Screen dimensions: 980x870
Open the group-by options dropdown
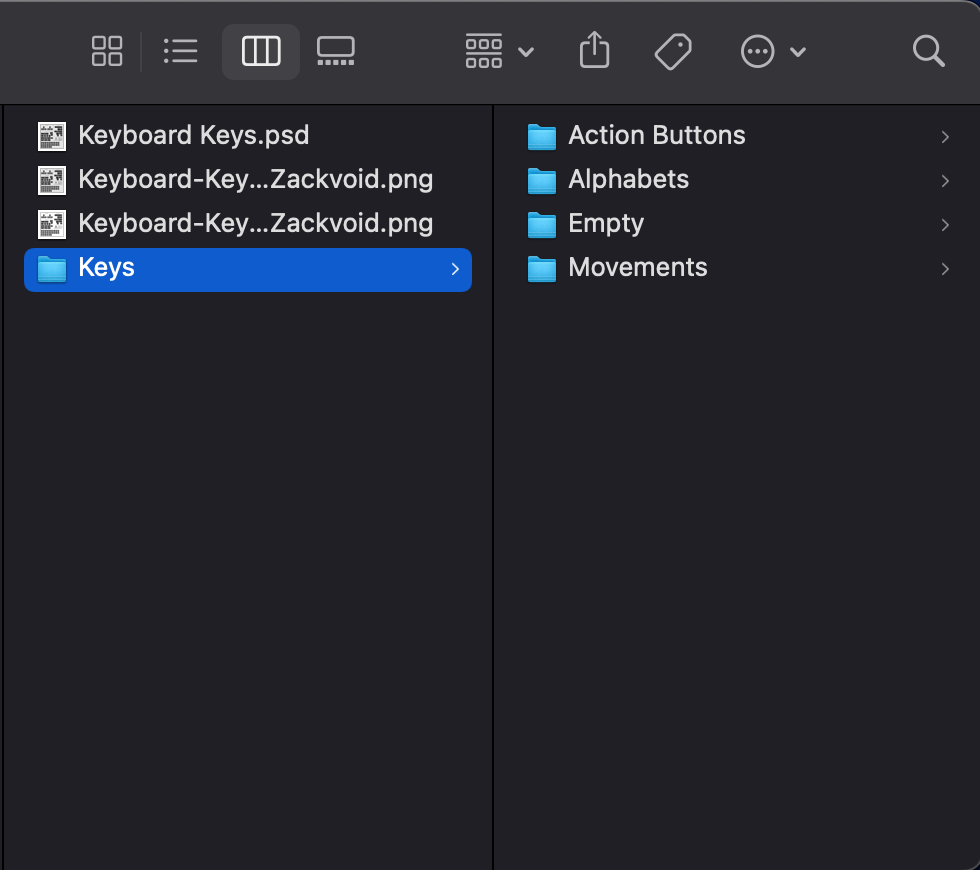click(499, 51)
